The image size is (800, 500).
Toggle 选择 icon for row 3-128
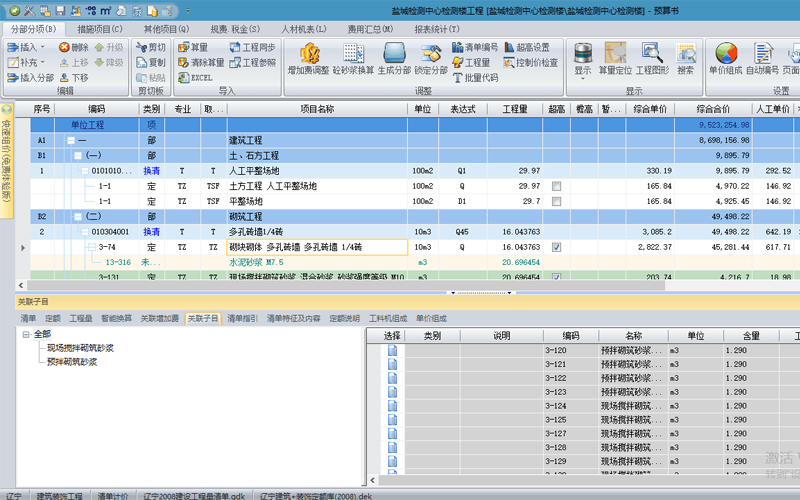392,447
